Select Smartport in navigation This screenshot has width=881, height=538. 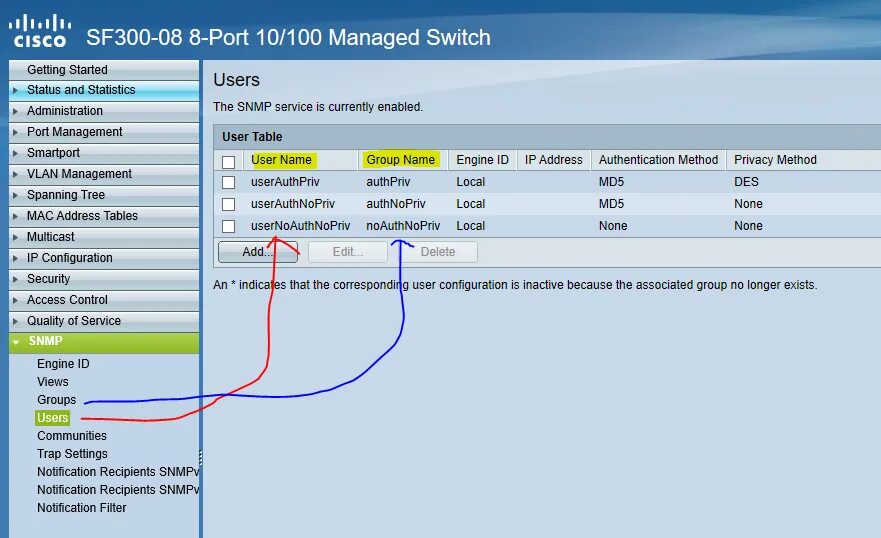[x=104, y=153]
